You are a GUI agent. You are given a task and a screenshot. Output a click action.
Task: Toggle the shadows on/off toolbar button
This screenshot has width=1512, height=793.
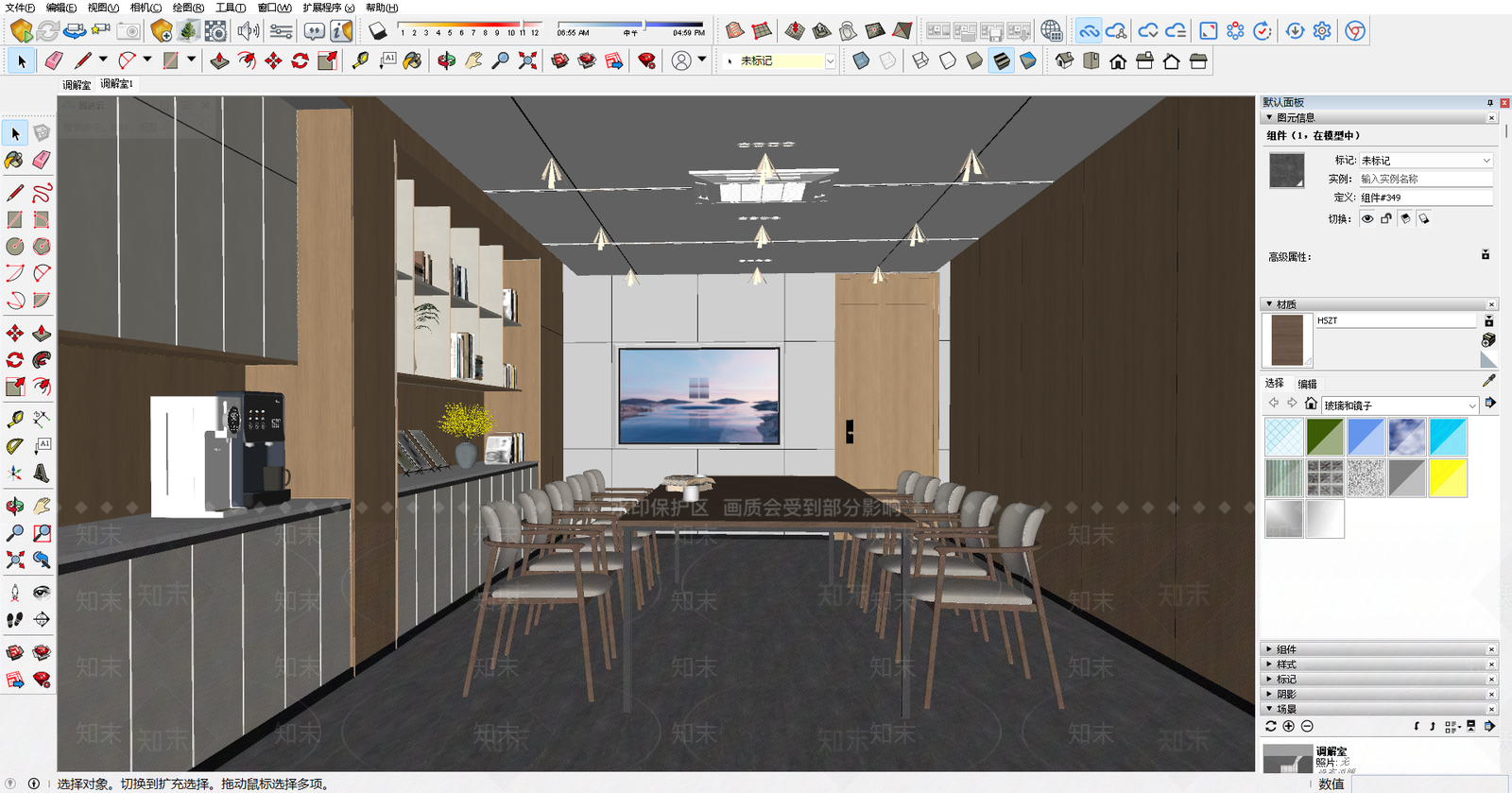pos(377,30)
